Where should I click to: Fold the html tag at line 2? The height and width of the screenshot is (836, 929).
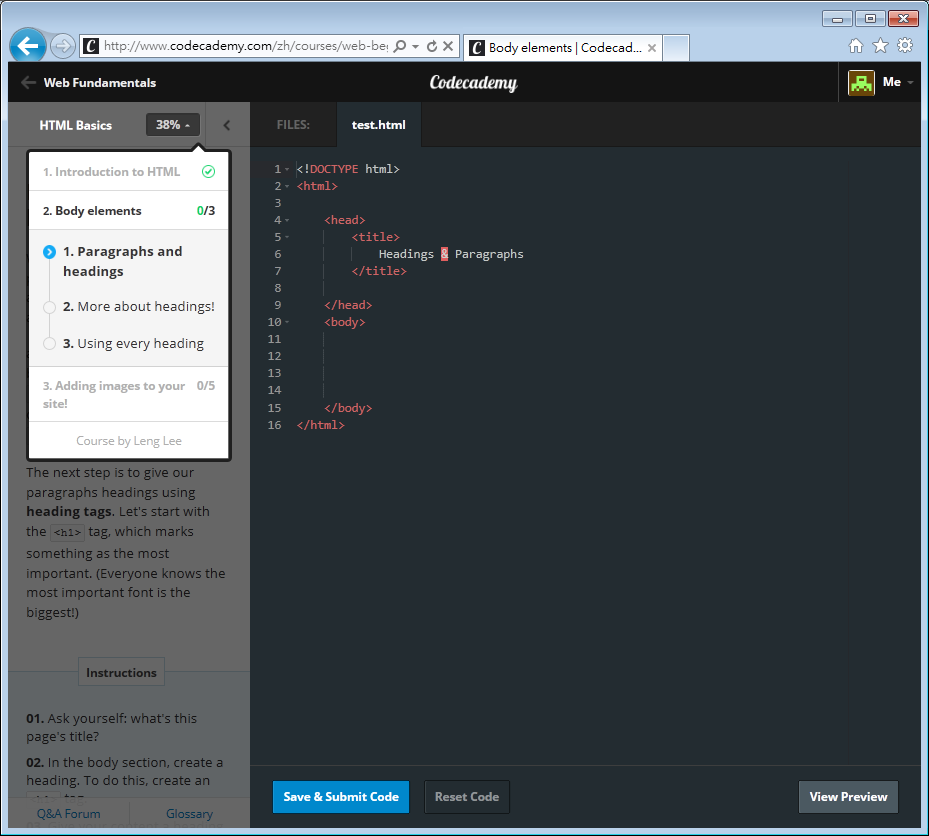[287, 187]
